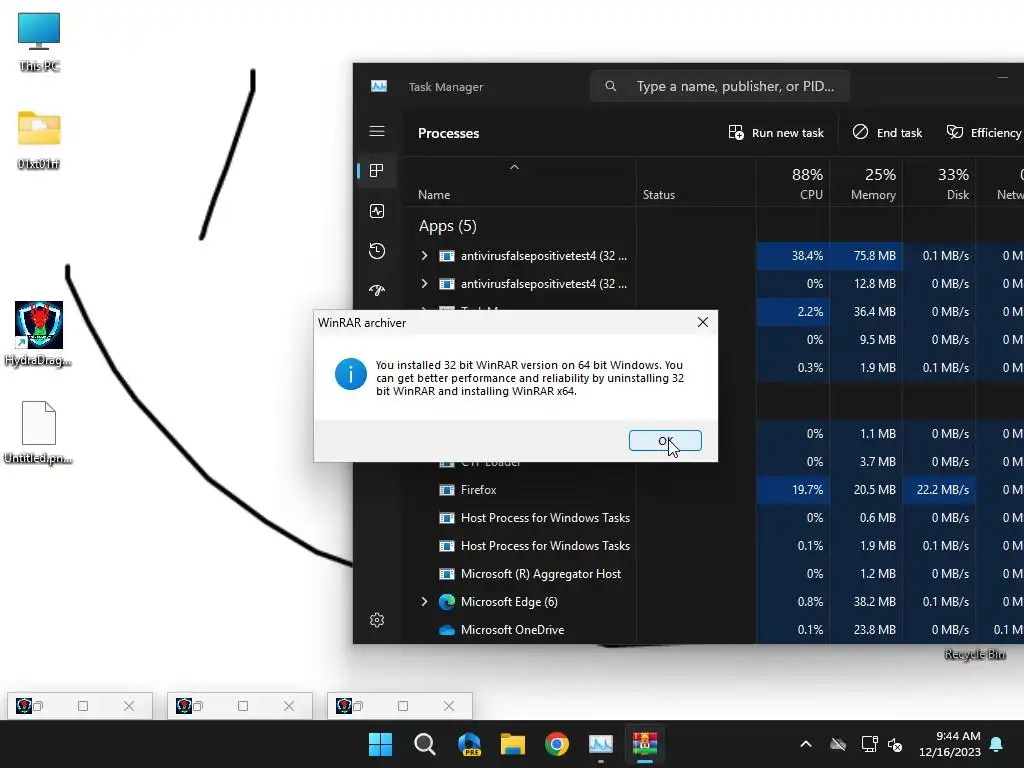Select the Untitled.png file on desktop
1024x768 pixels.
pos(39,432)
